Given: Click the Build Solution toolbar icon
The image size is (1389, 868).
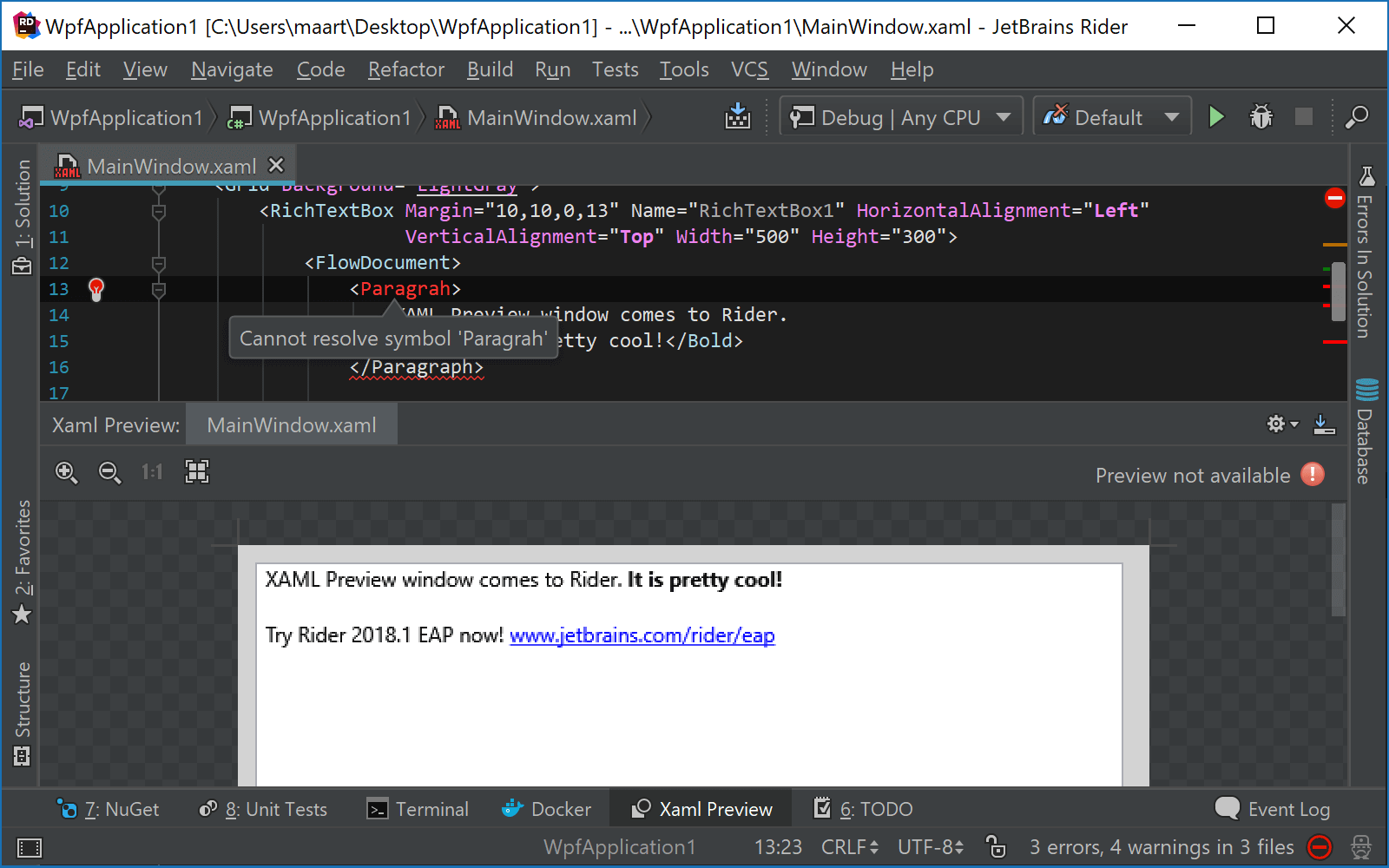Looking at the screenshot, I should point(738,117).
